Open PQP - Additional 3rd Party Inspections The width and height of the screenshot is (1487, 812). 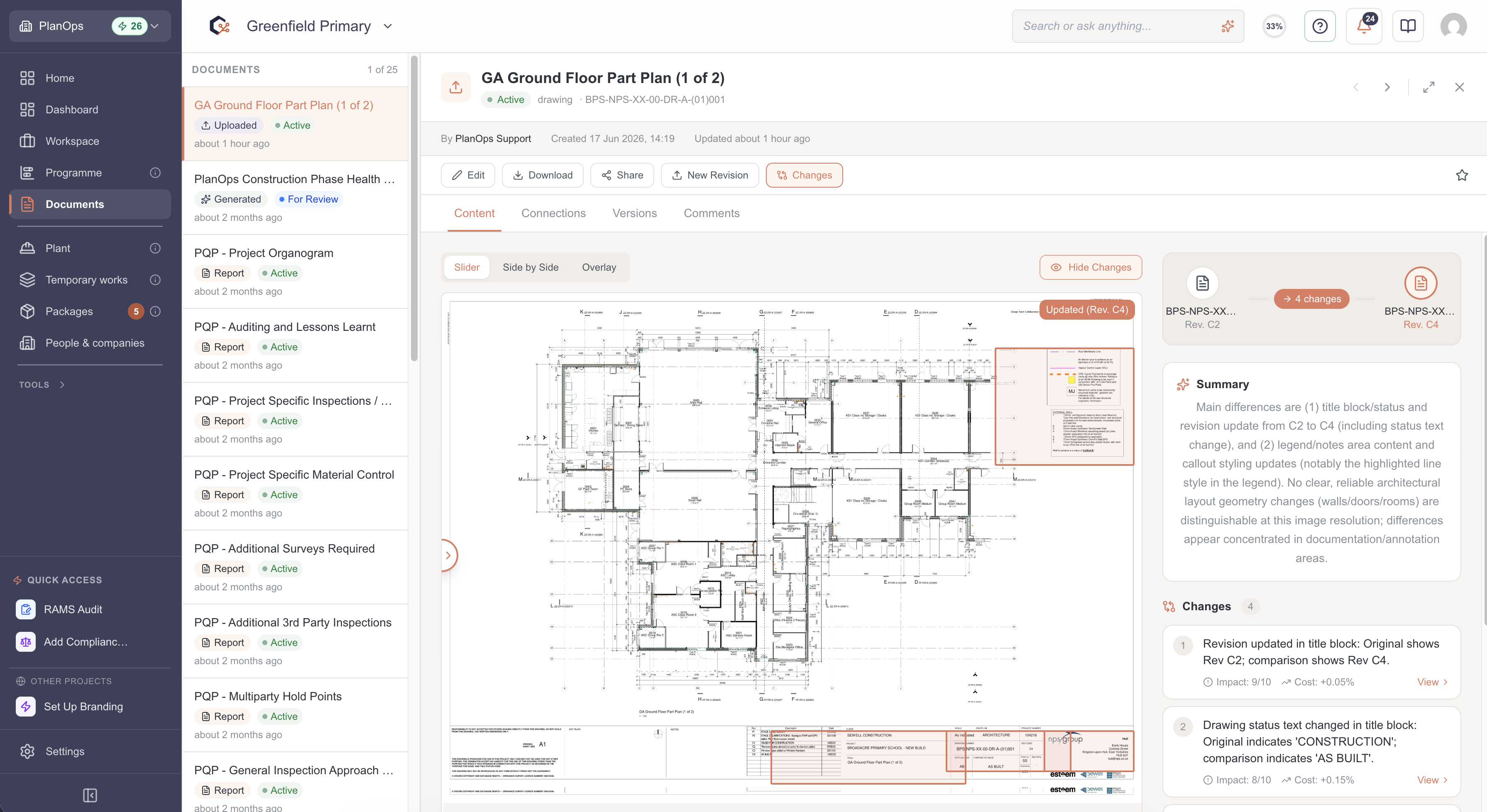tap(296, 641)
